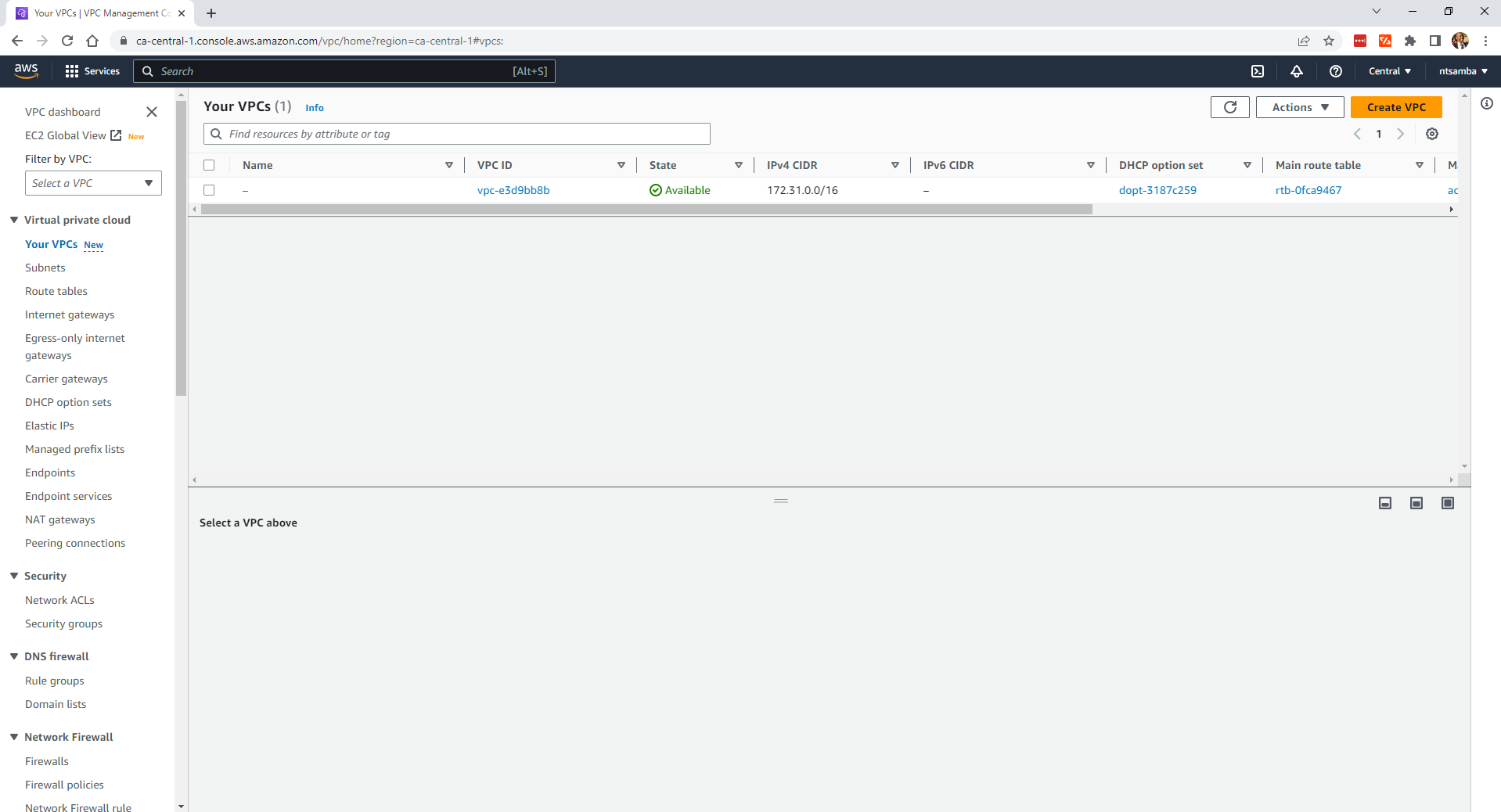The width and height of the screenshot is (1501, 812).
Task: Open AWS CloudShell terminal icon
Action: (x=1258, y=71)
